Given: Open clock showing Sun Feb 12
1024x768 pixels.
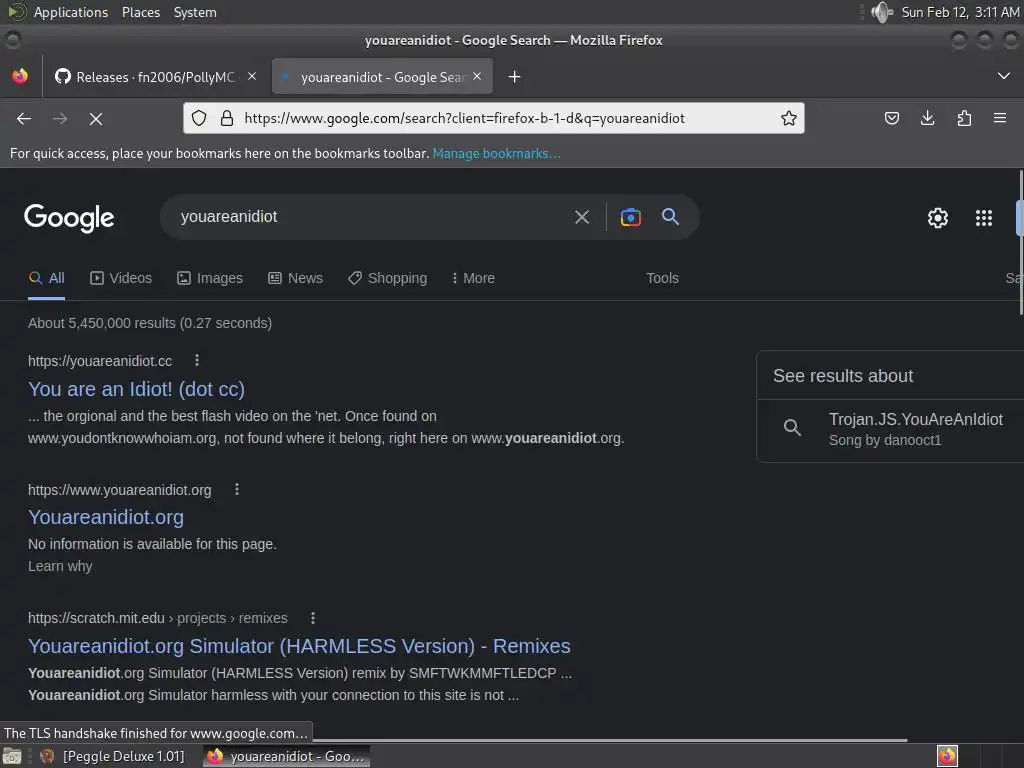Looking at the screenshot, I should point(960,12).
